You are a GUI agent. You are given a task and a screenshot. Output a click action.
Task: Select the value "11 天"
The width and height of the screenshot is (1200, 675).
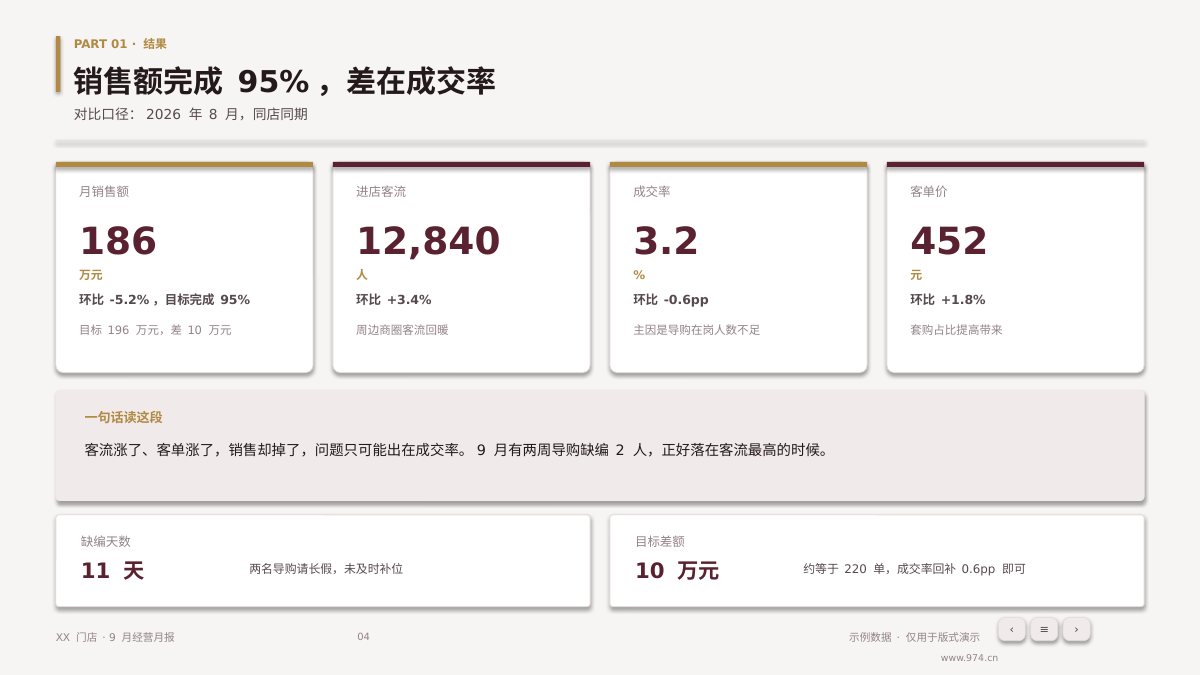click(x=112, y=570)
